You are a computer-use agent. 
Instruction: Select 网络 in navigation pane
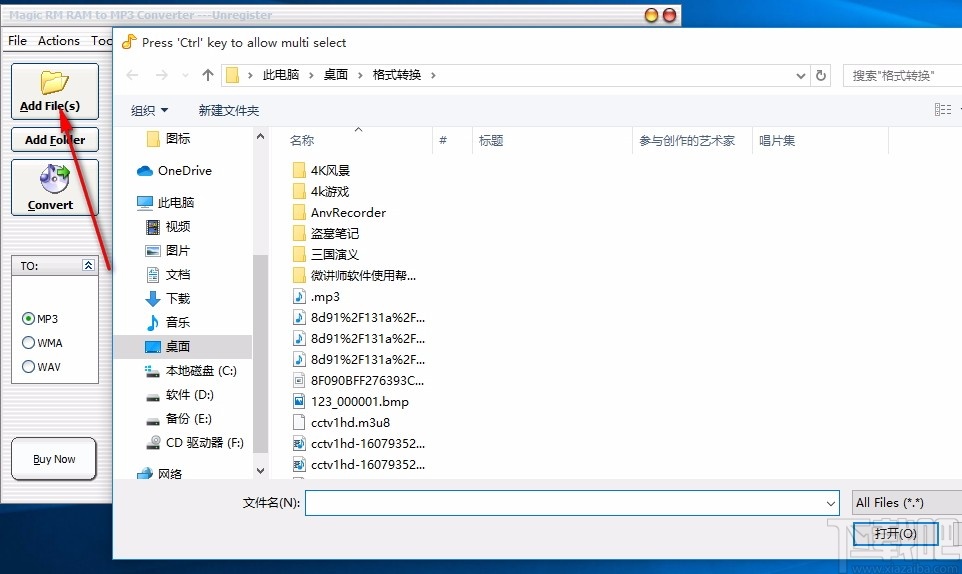point(160,473)
